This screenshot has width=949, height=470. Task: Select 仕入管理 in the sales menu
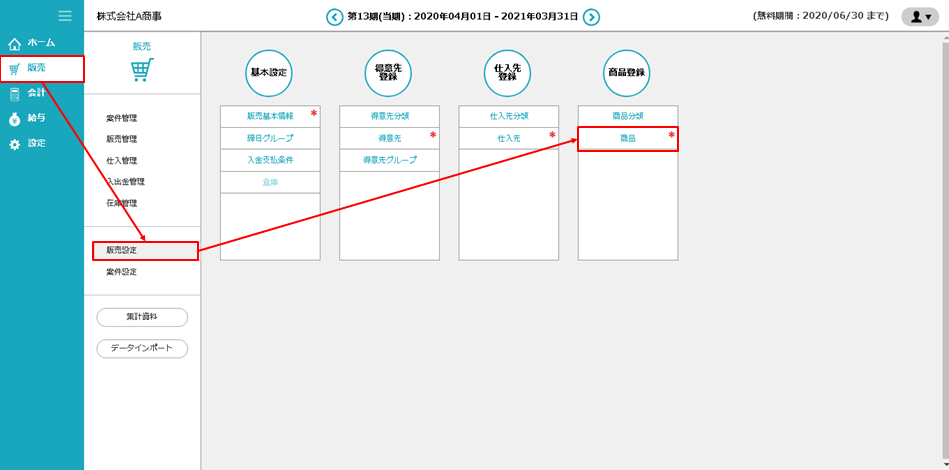[x=122, y=160]
